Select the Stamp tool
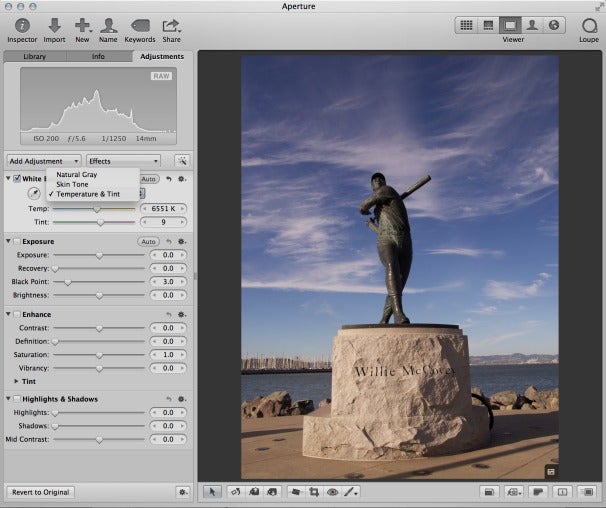Image resolution: width=606 pixels, height=508 pixels. 272,492
